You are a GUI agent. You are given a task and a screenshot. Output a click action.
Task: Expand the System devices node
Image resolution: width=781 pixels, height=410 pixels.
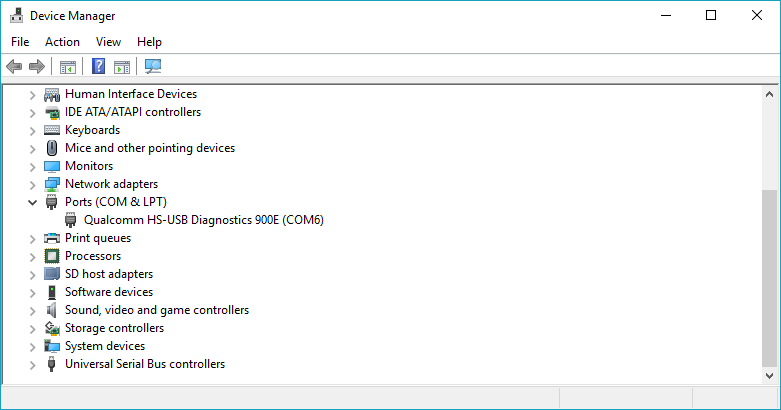point(32,346)
